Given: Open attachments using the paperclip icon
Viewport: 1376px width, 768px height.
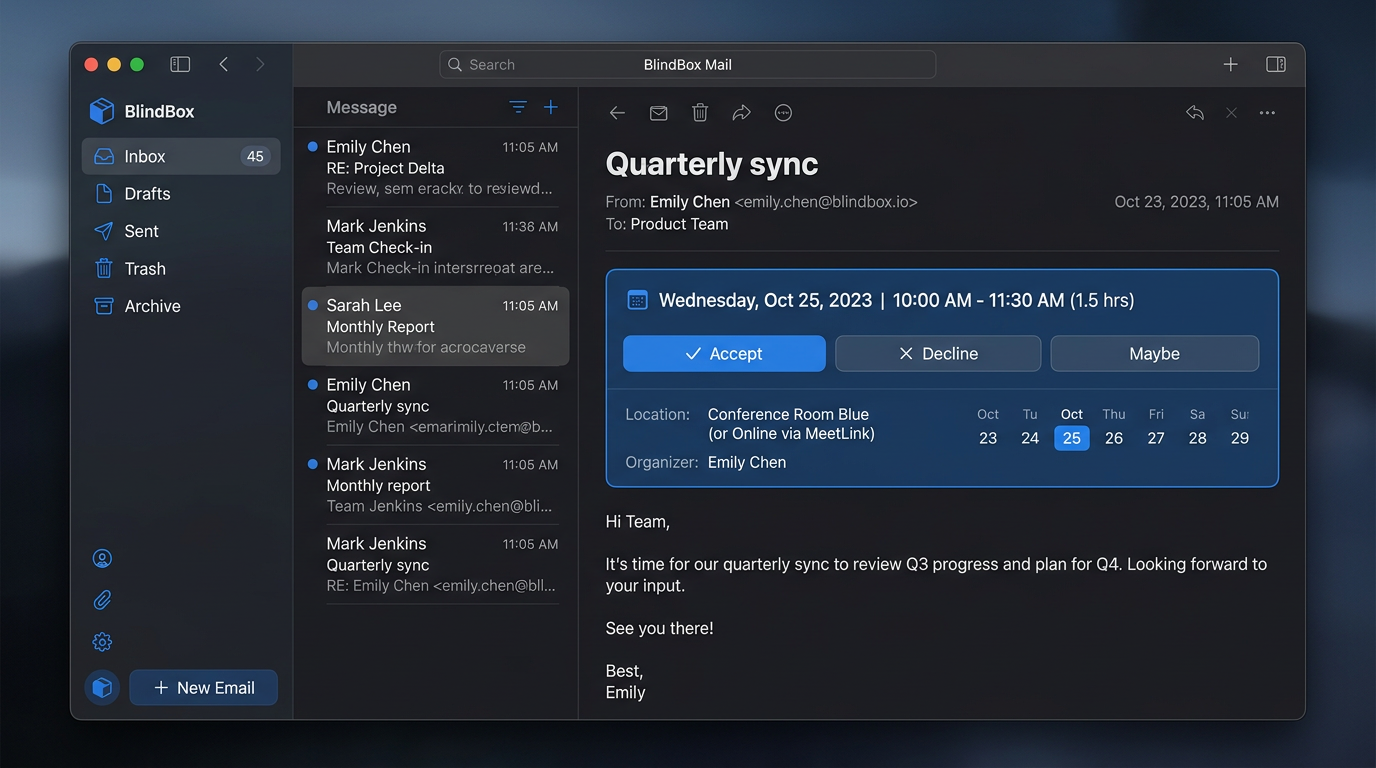Looking at the screenshot, I should tap(101, 599).
